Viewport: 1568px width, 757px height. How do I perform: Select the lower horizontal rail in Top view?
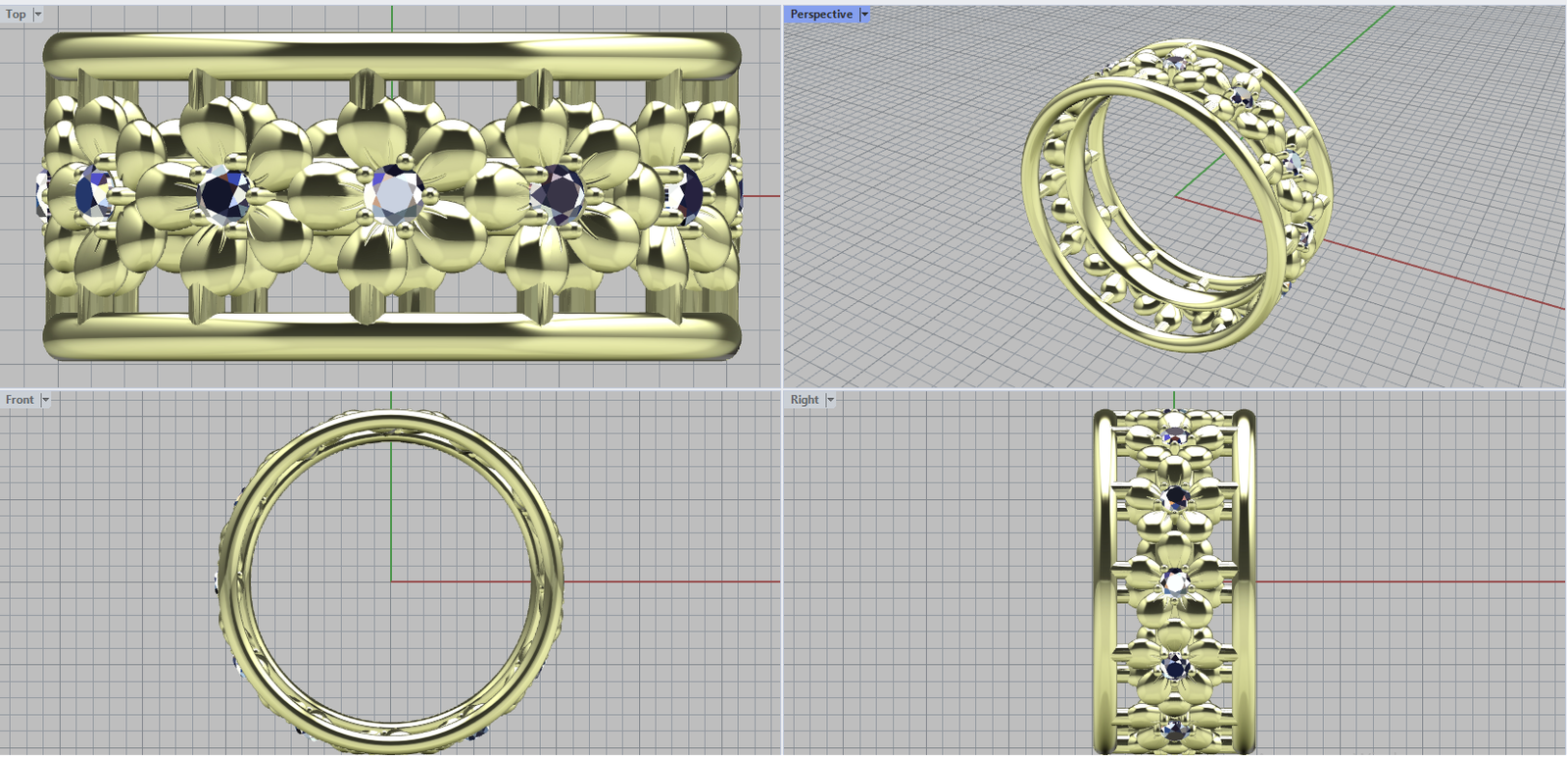pyautogui.click(x=392, y=336)
